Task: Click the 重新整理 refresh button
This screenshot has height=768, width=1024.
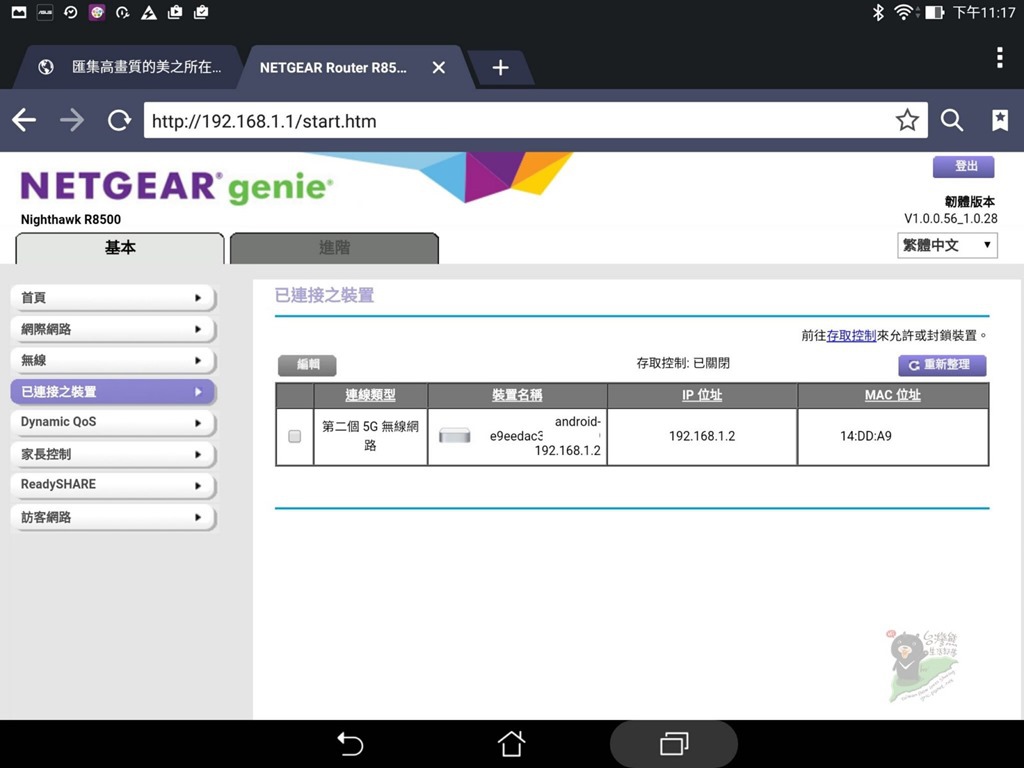Action: click(942, 365)
